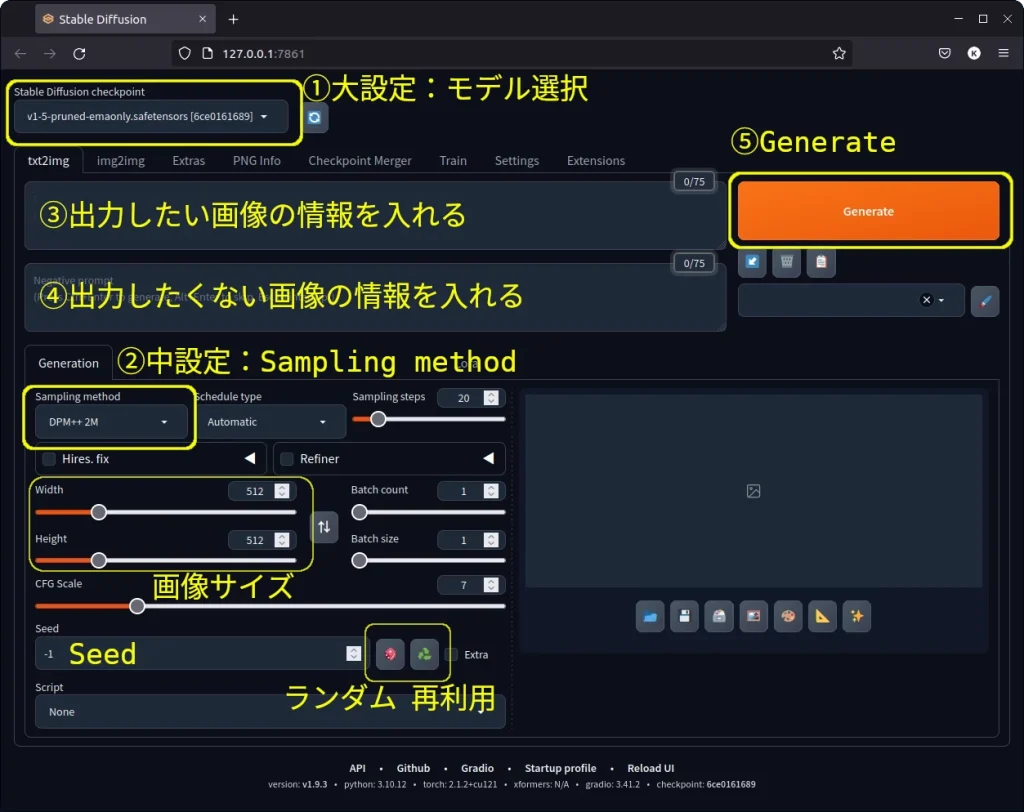Switch to the txt2img tab
Image resolution: width=1024 pixels, height=812 pixels.
pos(48,161)
